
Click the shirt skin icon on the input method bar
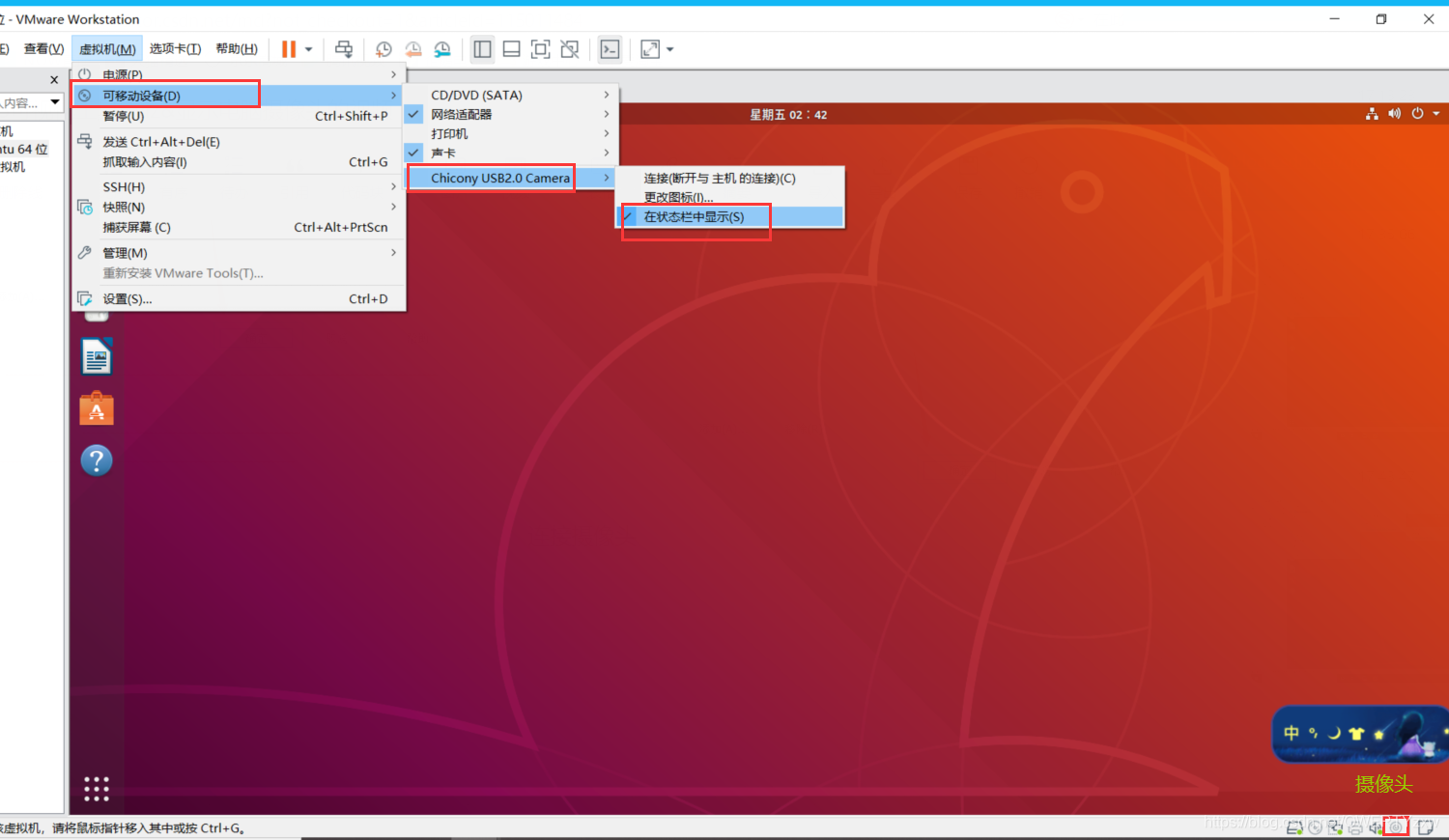pyautogui.click(x=1356, y=734)
